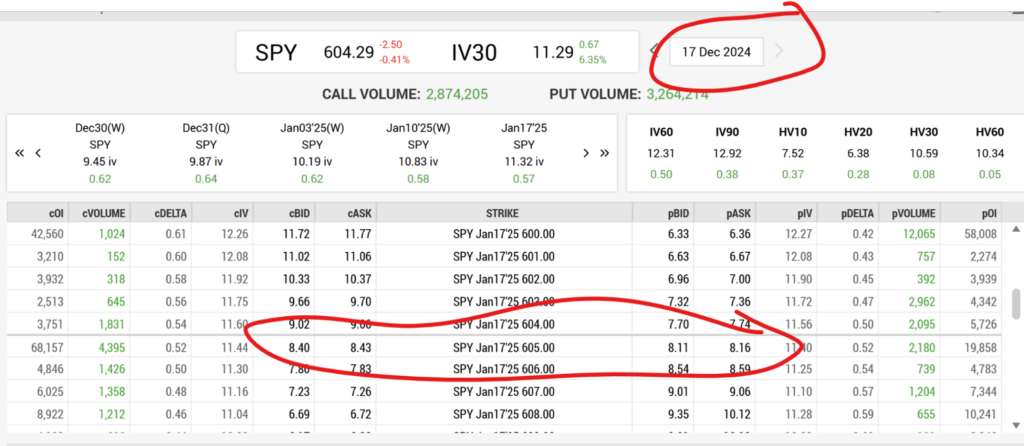Image resolution: width=1024 pixels, height=446 pixels.
Task: Click the HV30 value 10.59
Action: [x=924, y=153]
